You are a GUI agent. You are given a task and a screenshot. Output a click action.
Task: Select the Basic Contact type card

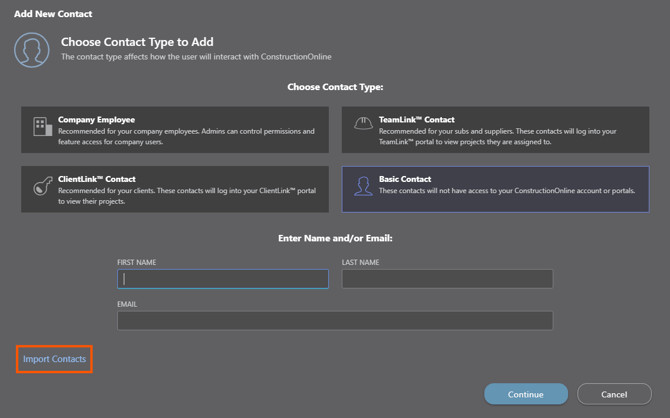495,189
